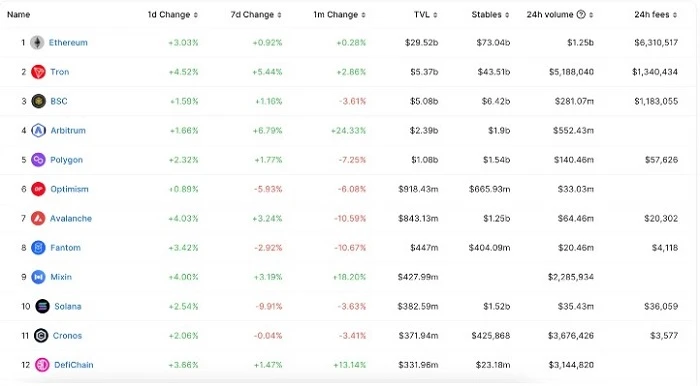
Task: Click the Avalanche logo icon
Action: point(38,219)
